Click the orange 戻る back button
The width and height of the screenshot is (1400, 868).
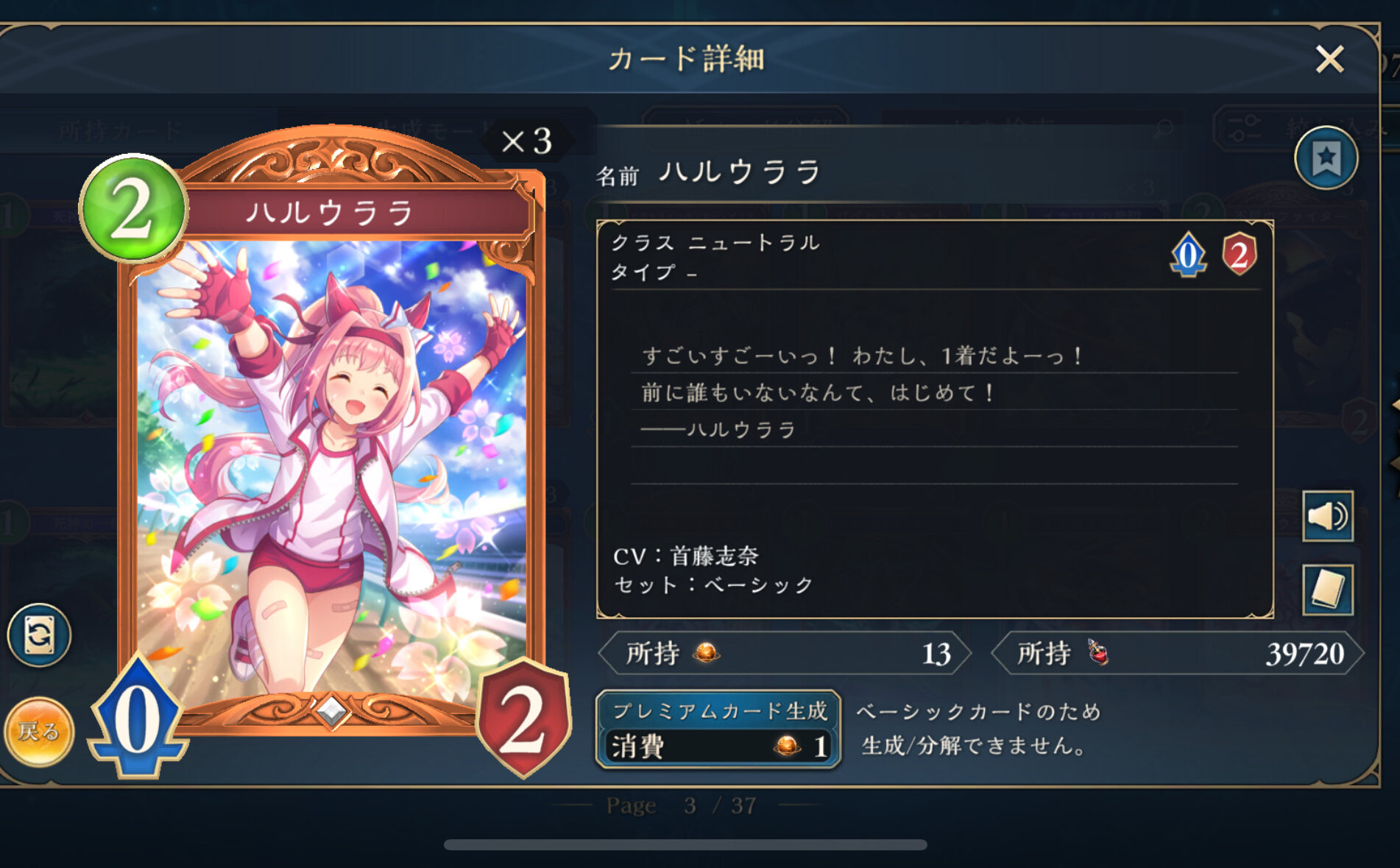[x=38, y=732]
